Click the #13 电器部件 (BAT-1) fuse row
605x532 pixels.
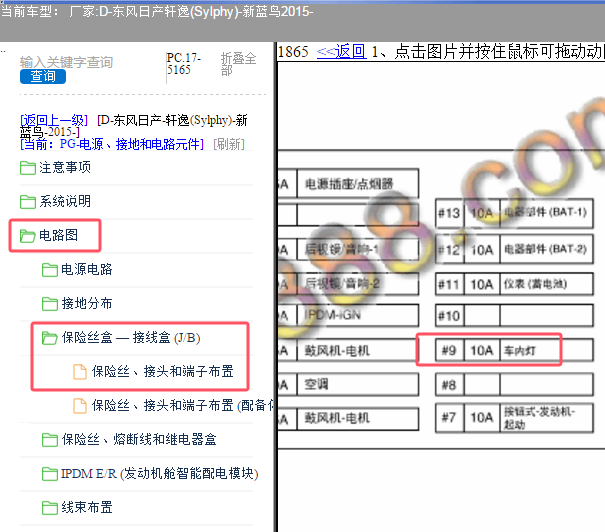514,213
